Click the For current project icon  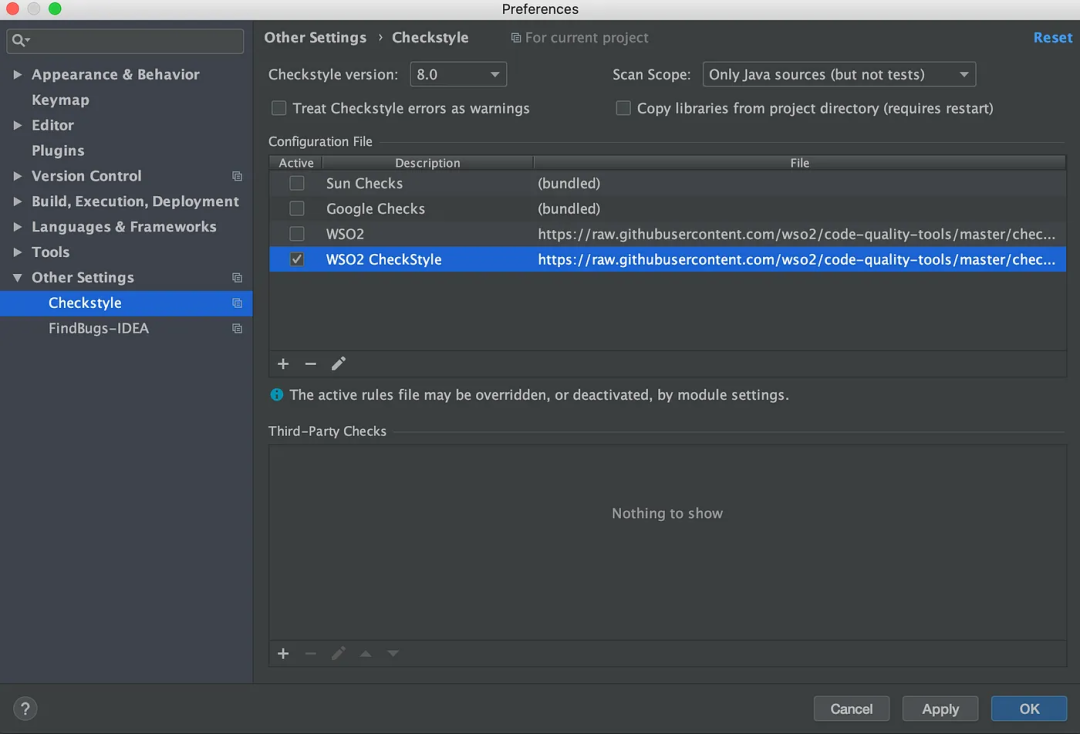[x=515, y=38]
